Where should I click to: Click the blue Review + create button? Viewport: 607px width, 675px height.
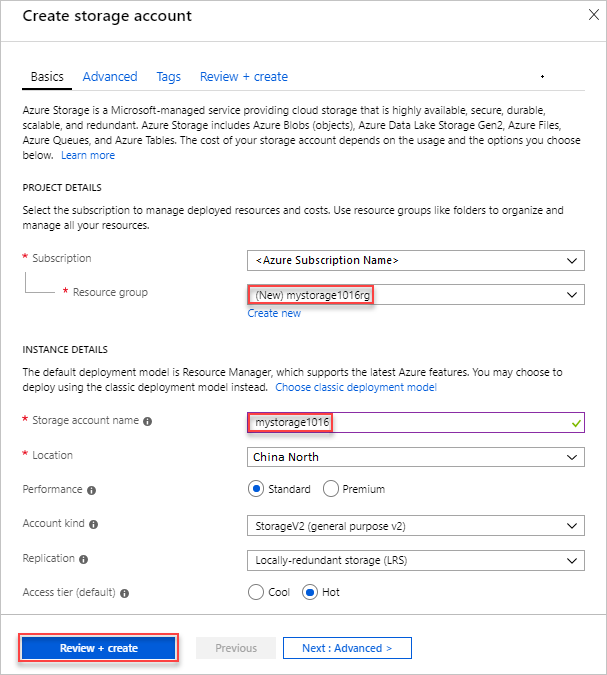click(99, 648)
